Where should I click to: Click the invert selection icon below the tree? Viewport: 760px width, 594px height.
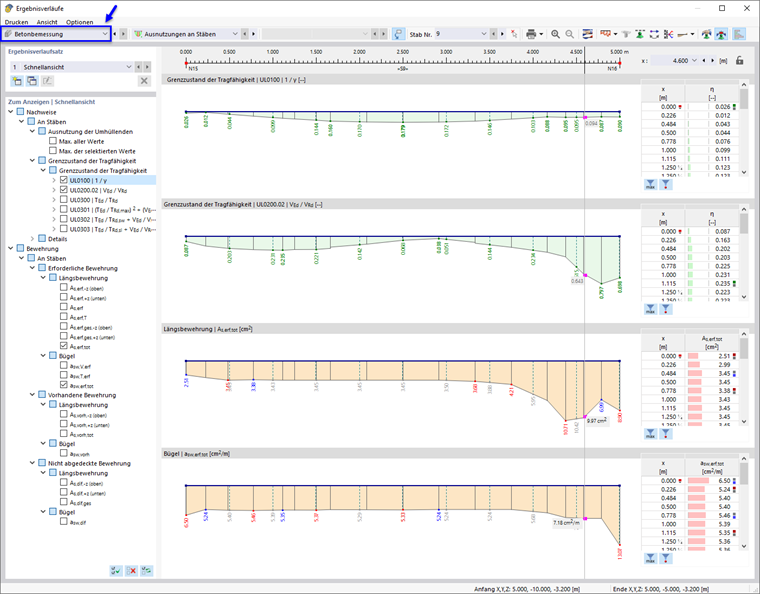147,571
